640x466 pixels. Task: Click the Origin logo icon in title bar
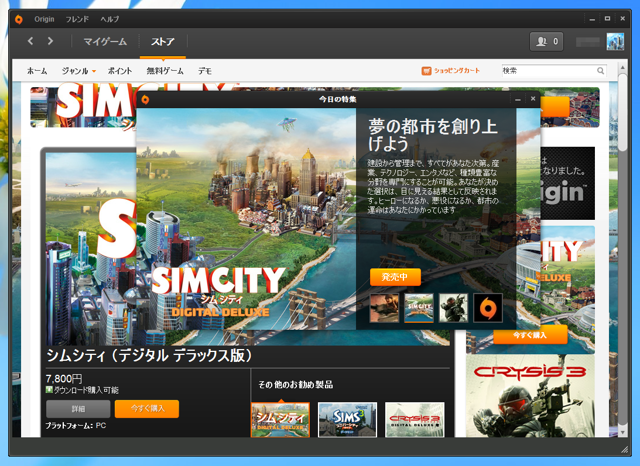(x=19, y=19)
